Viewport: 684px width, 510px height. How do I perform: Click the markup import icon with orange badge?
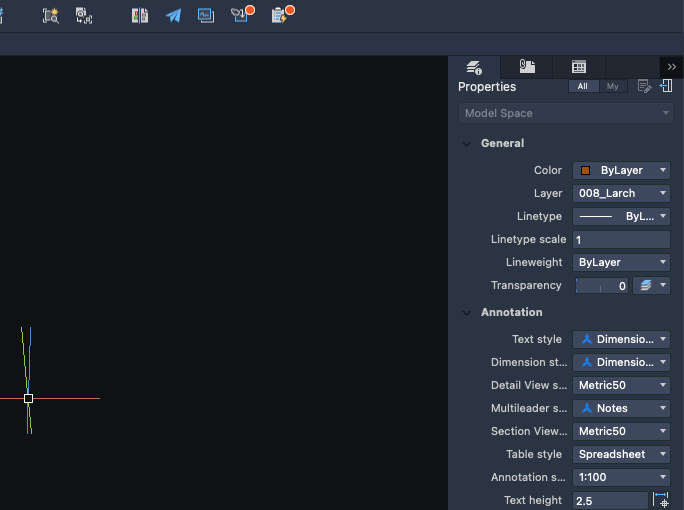(242, 14)
